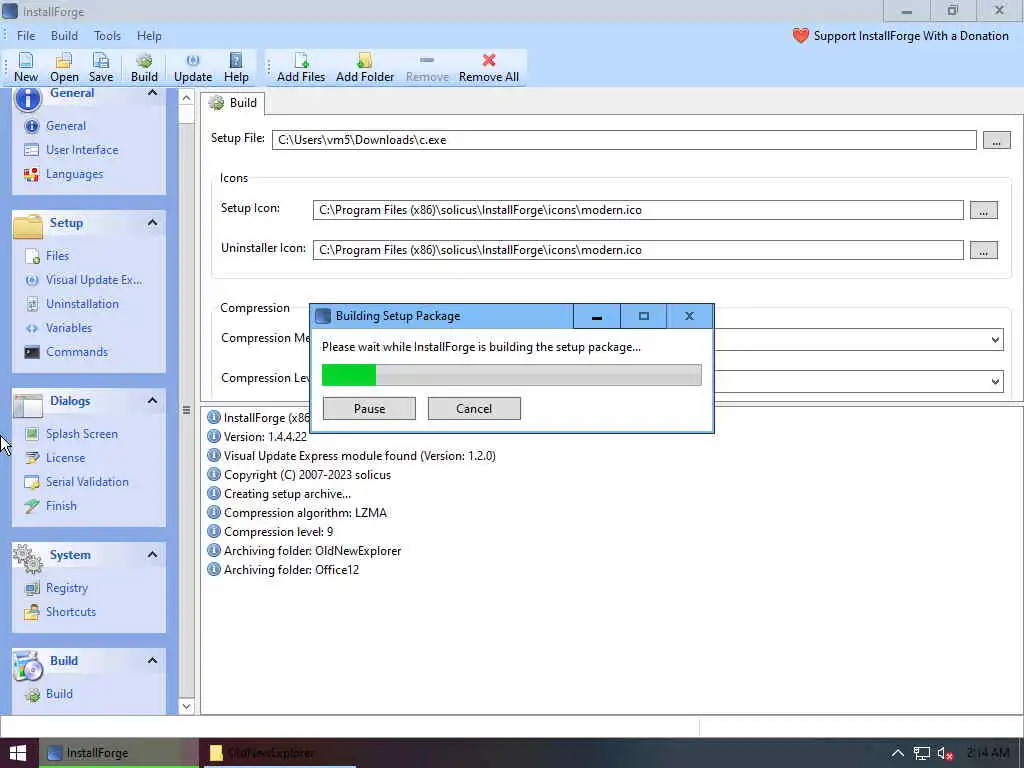Open a project with the Open toolbar icon
This screenshot has height=768, width=1024.
tap(64, 67)
